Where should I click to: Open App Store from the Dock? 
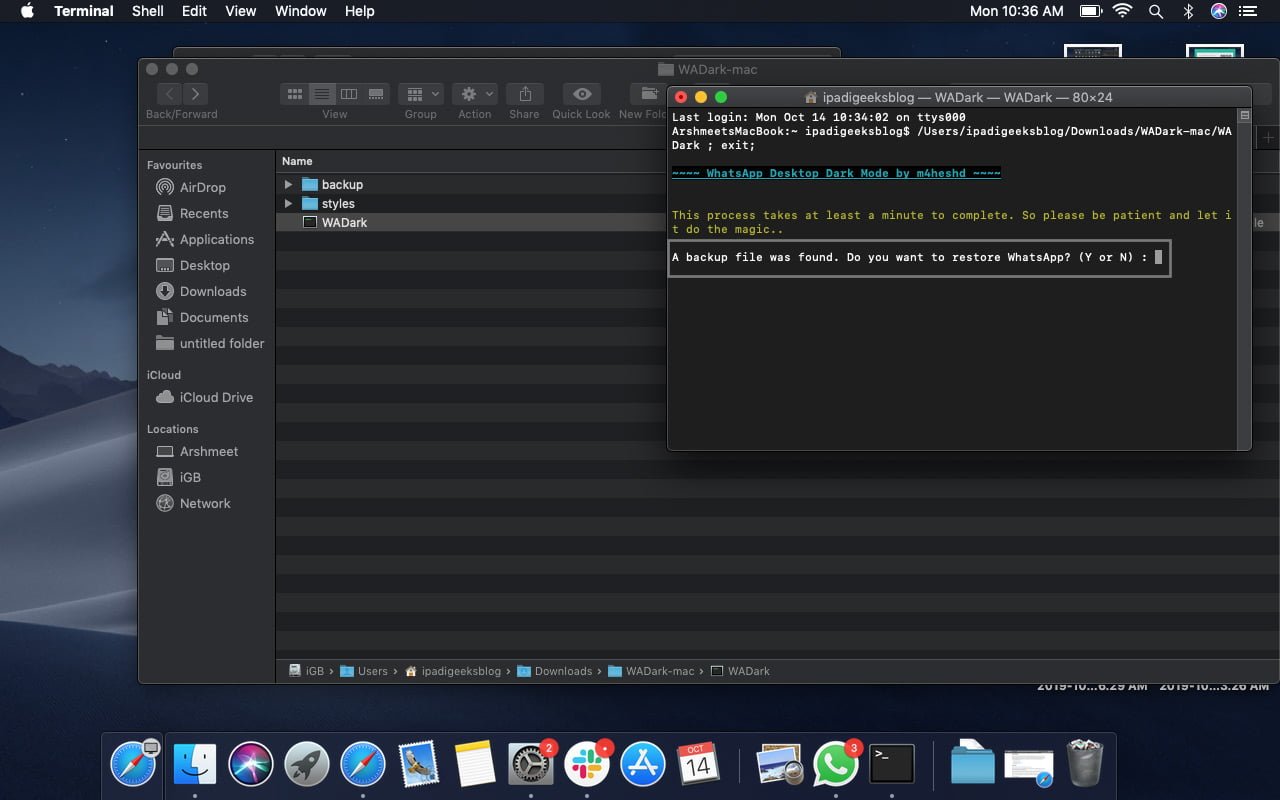click(x=643, y=765)
